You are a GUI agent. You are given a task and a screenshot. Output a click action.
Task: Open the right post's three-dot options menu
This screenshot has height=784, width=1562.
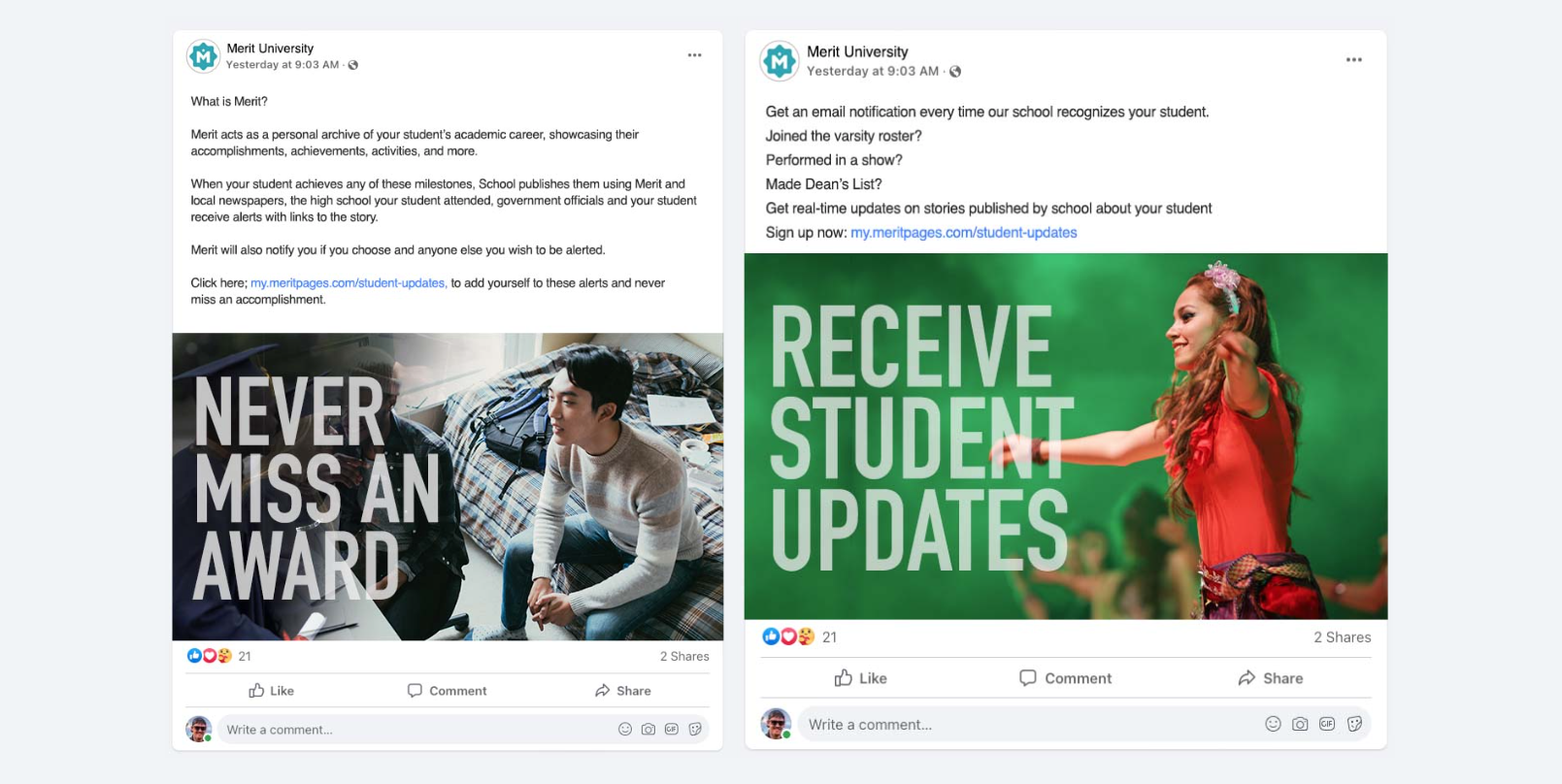[x=1353, y=60]
